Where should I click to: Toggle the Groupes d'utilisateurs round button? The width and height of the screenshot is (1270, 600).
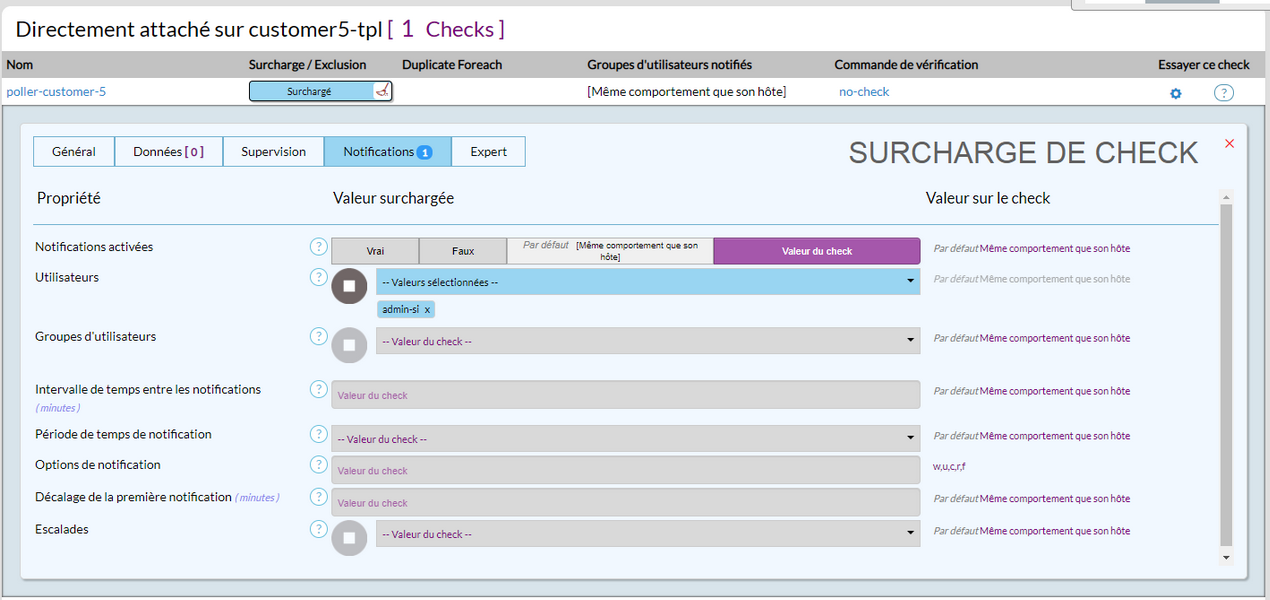349,345
